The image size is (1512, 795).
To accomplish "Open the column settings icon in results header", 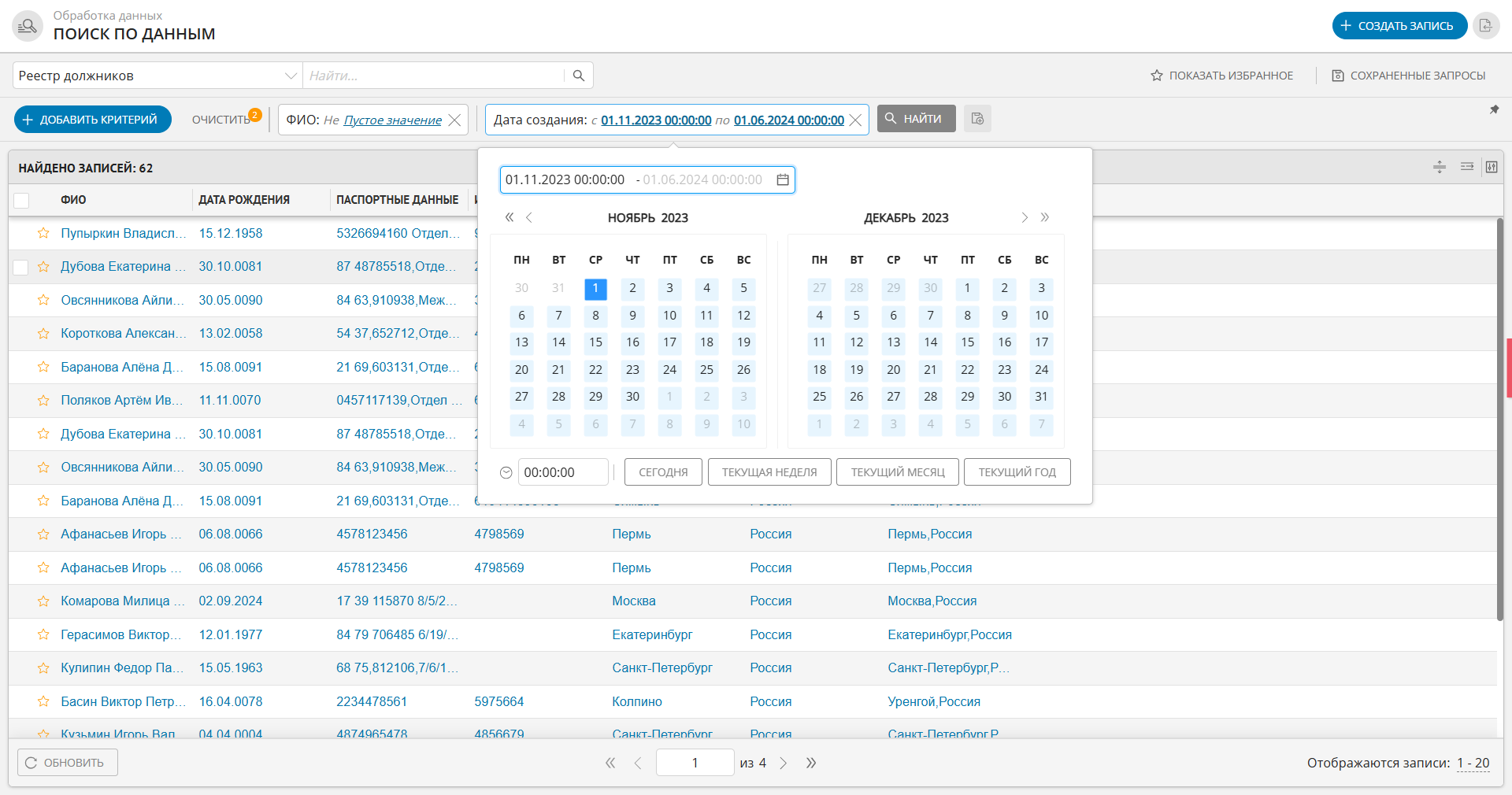I will click(1492, 167).
